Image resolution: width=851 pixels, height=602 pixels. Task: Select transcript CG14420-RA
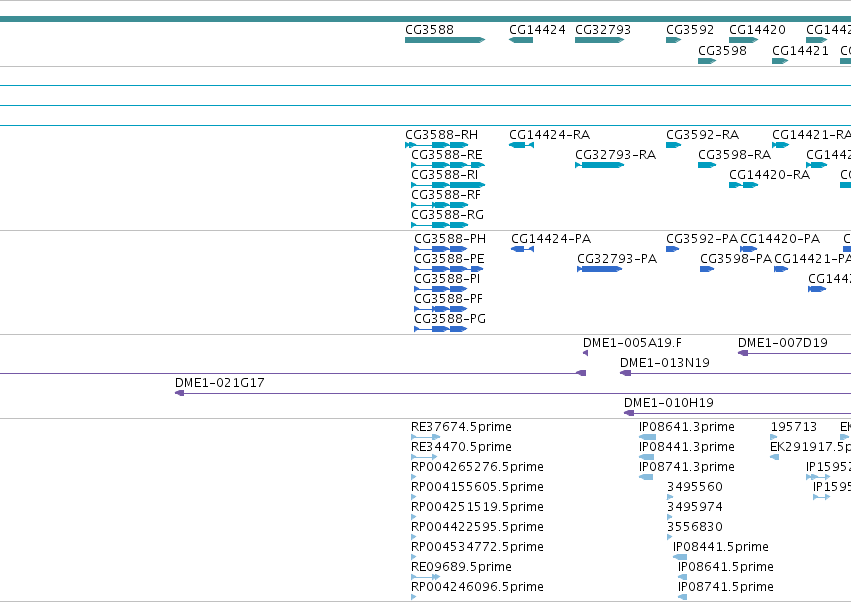click(x=744, y=185)
